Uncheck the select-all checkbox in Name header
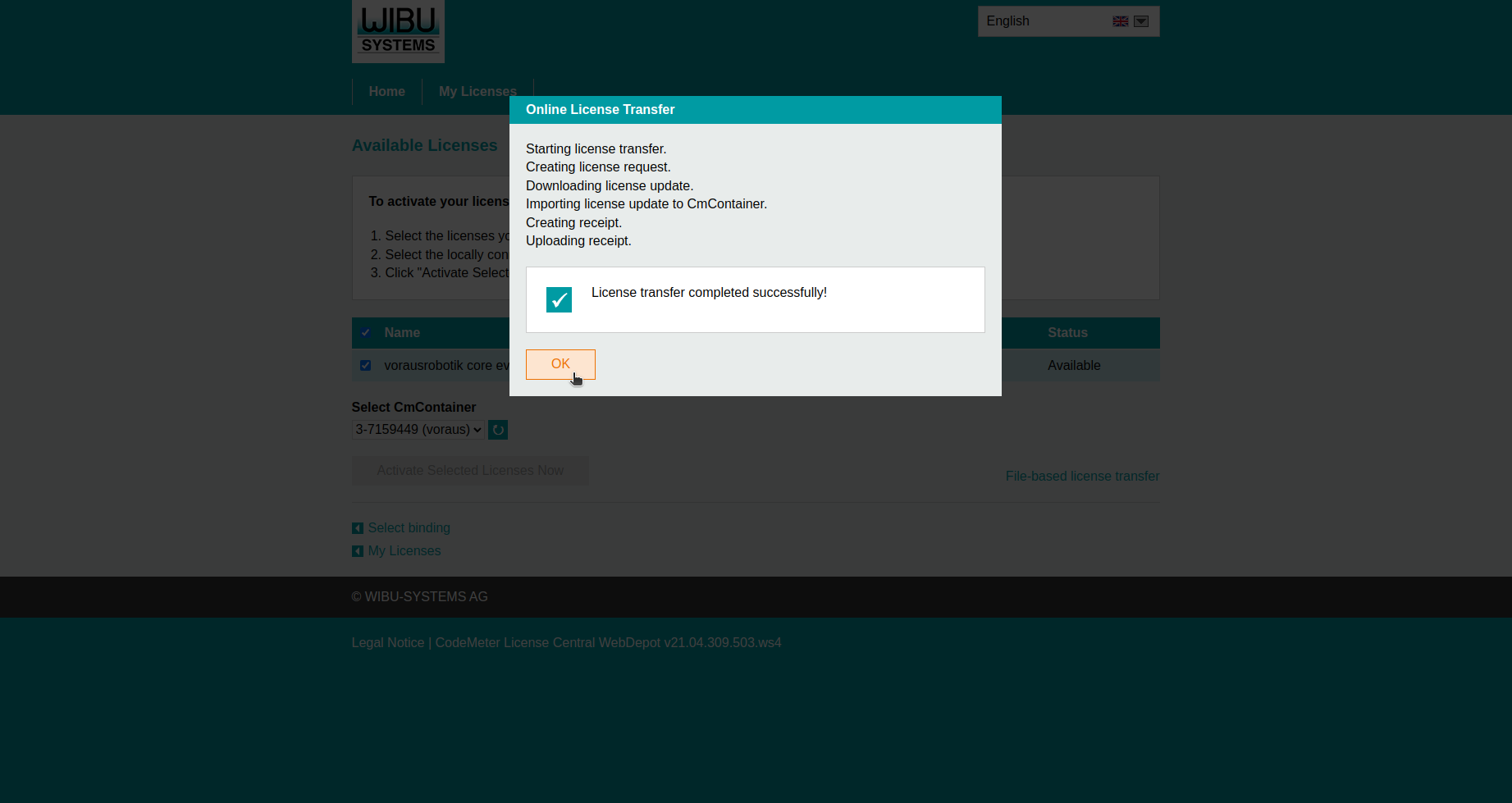This screenshot has height=803, width=1512. click(x=365, y=332)
